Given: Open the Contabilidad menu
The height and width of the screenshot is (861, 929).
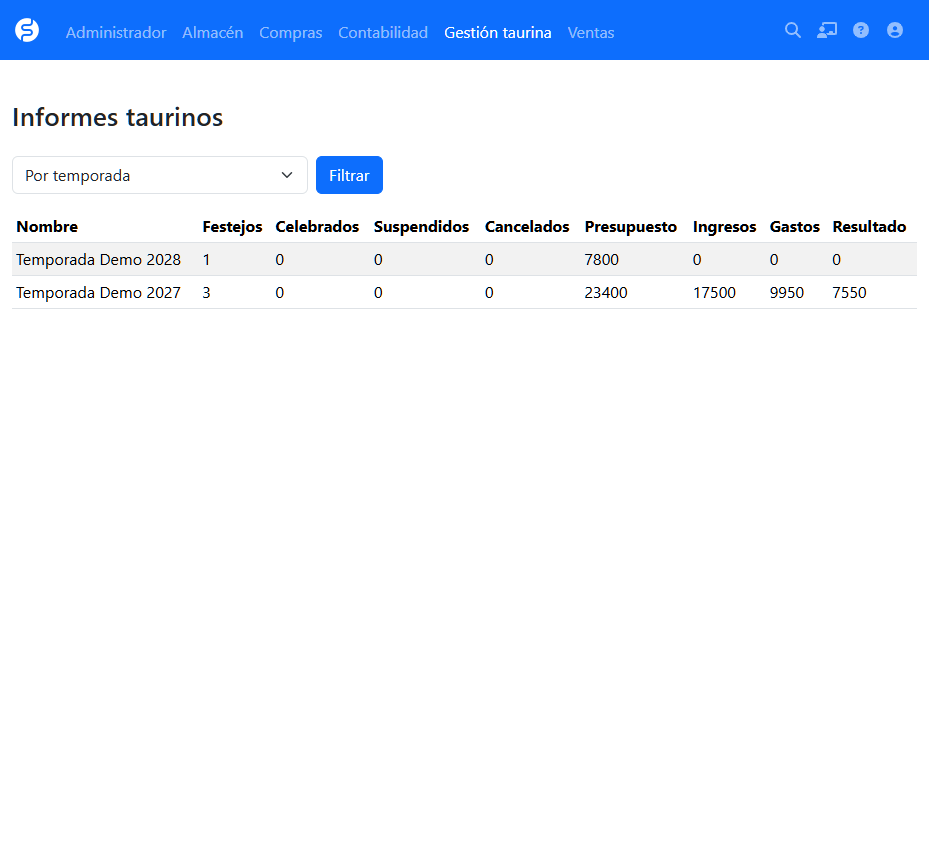Looking at the screenshot, I should (x=383, y=33).
